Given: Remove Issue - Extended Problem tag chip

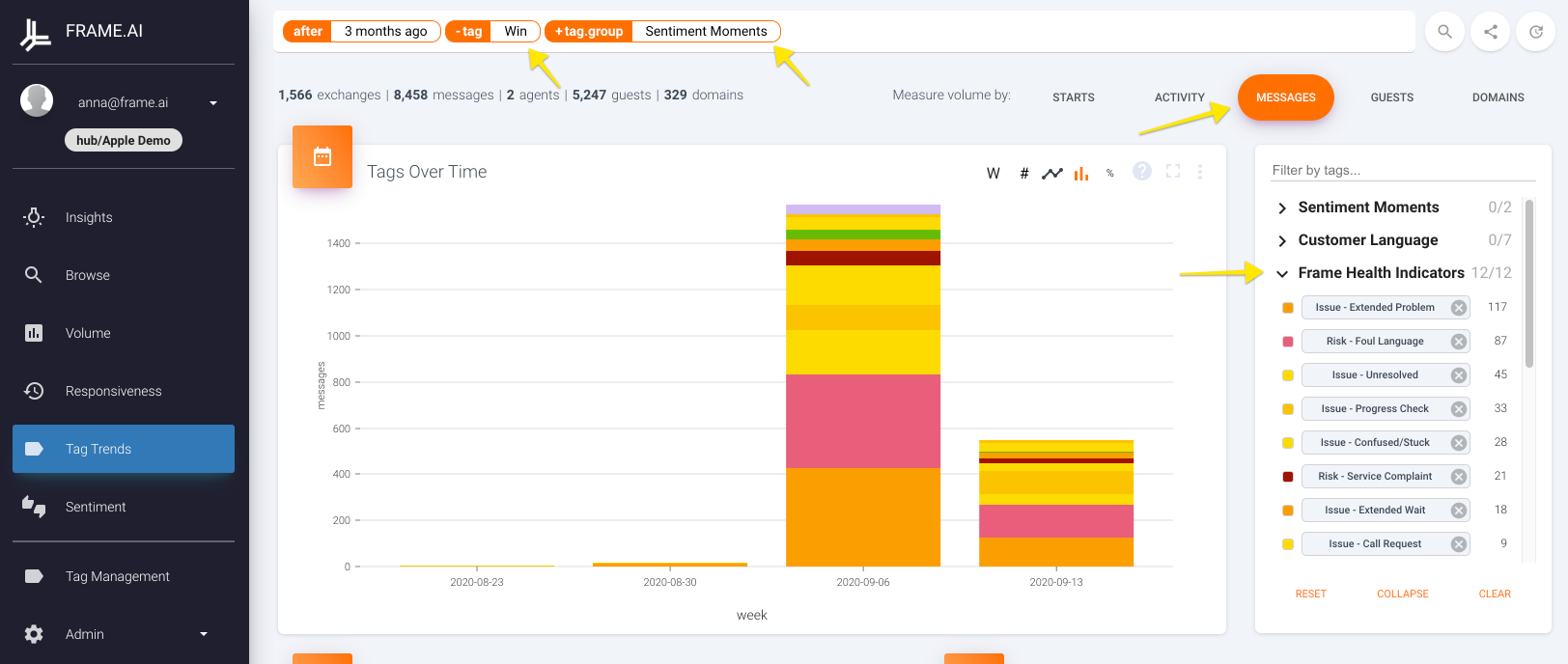Looking at the screenshot, I should tap(1459, 308).
